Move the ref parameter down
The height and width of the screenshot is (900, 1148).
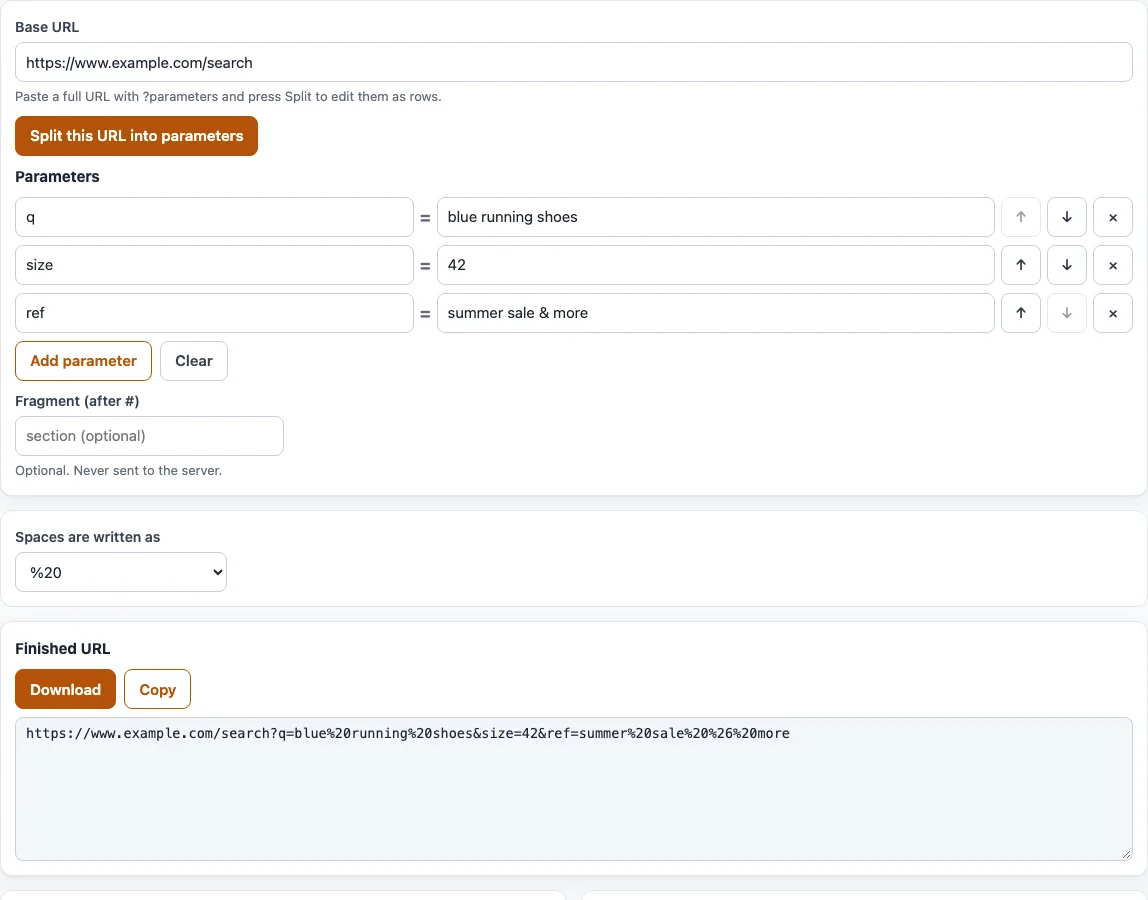click(1067, 313)
